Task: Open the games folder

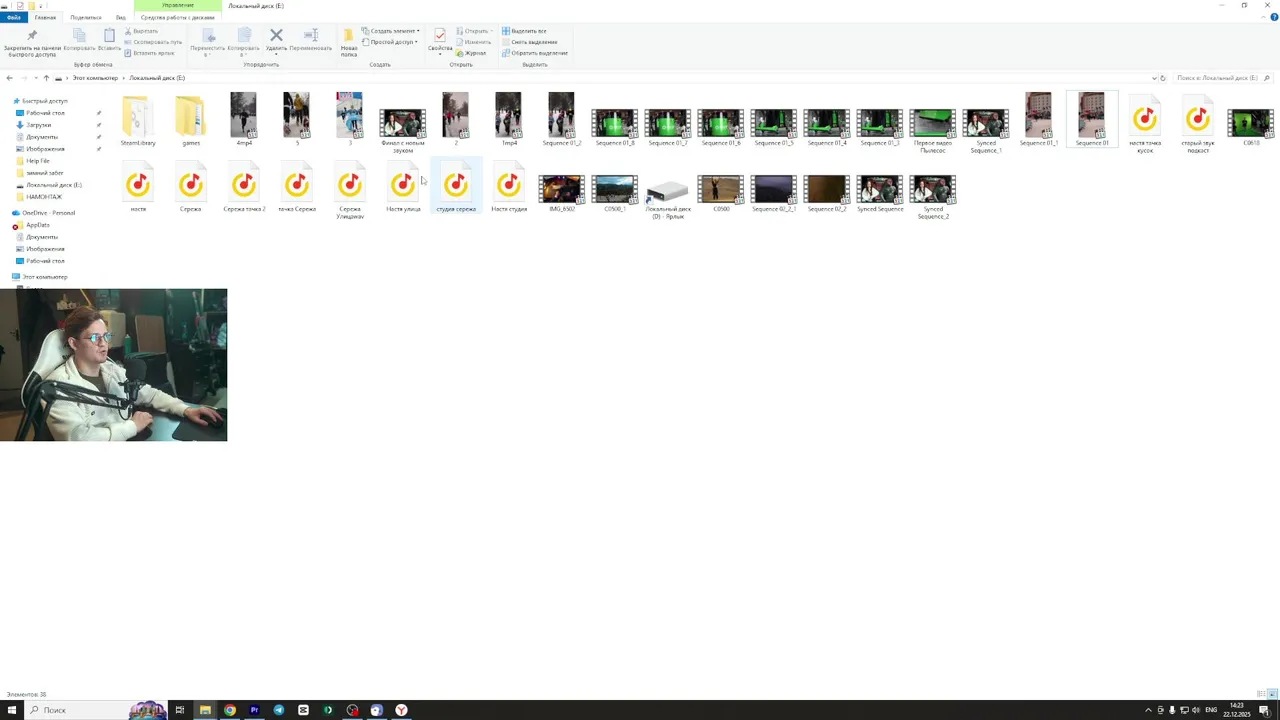Action: coord(191,119)
